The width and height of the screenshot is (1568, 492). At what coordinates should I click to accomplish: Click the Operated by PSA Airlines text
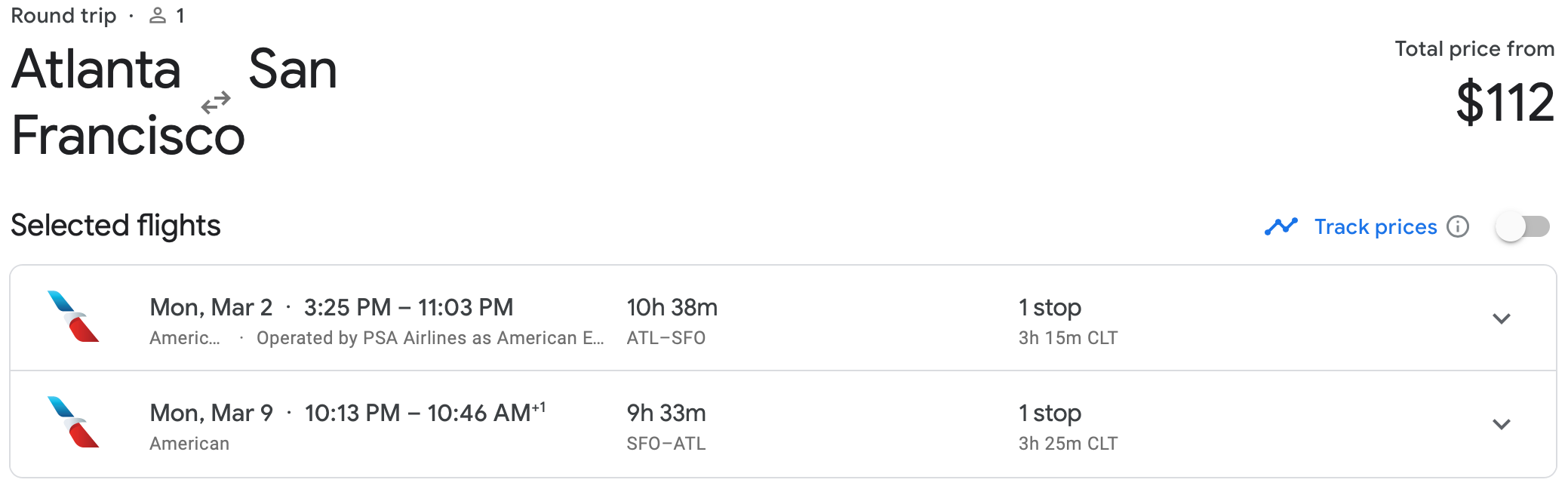[429, 338]
